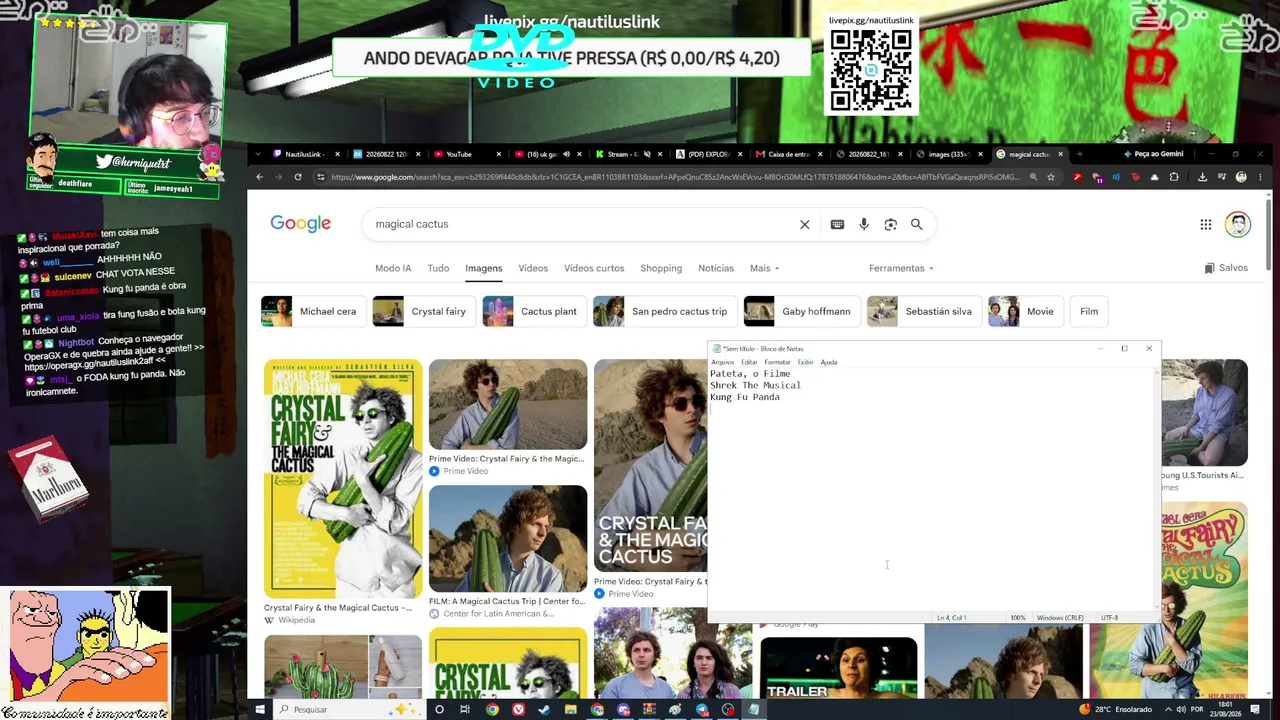Switch to the Tudo results tab
This screenshot has height=720, width=1280.
click(x=438, y=268)
